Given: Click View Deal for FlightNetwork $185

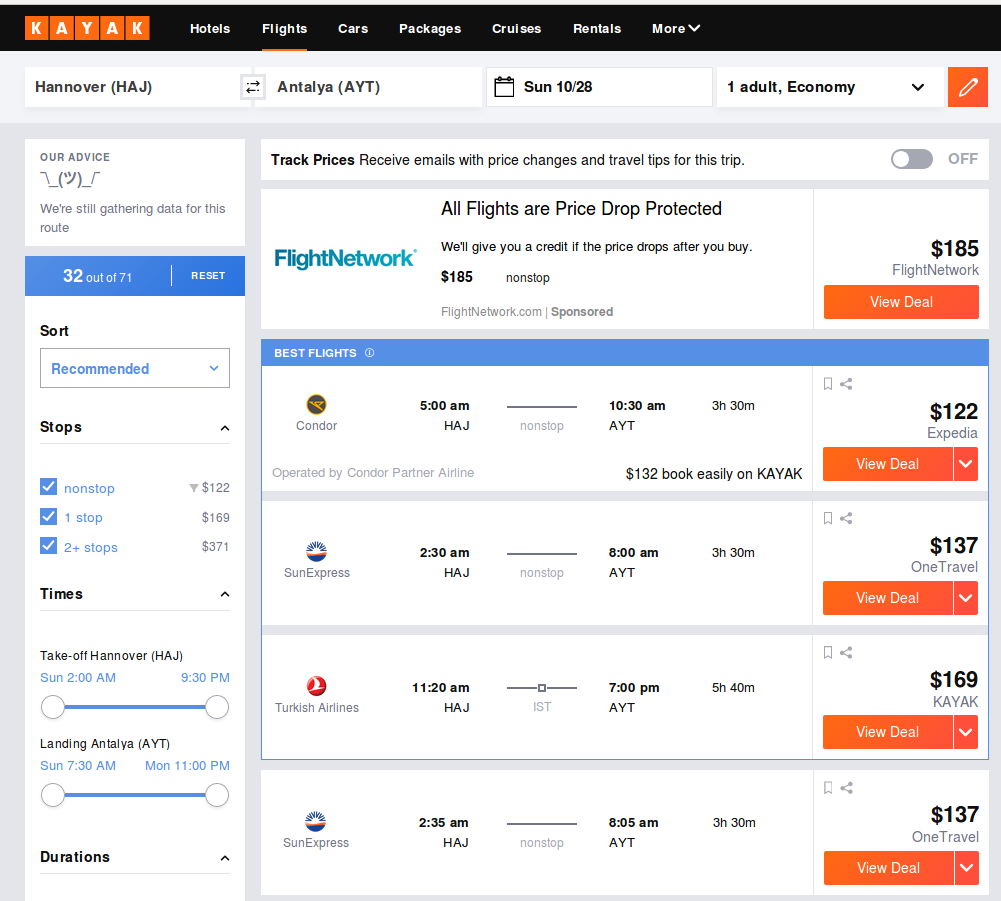Looking at the screenshot, I should click(901, 301).
